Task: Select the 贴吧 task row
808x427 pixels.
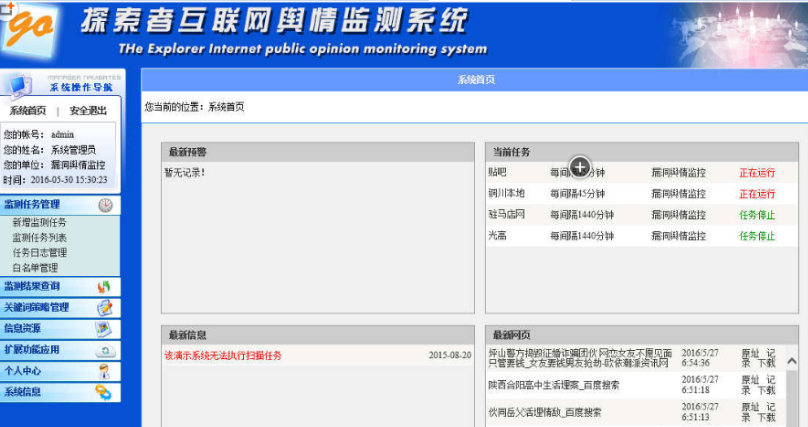Action: [642, 173]
